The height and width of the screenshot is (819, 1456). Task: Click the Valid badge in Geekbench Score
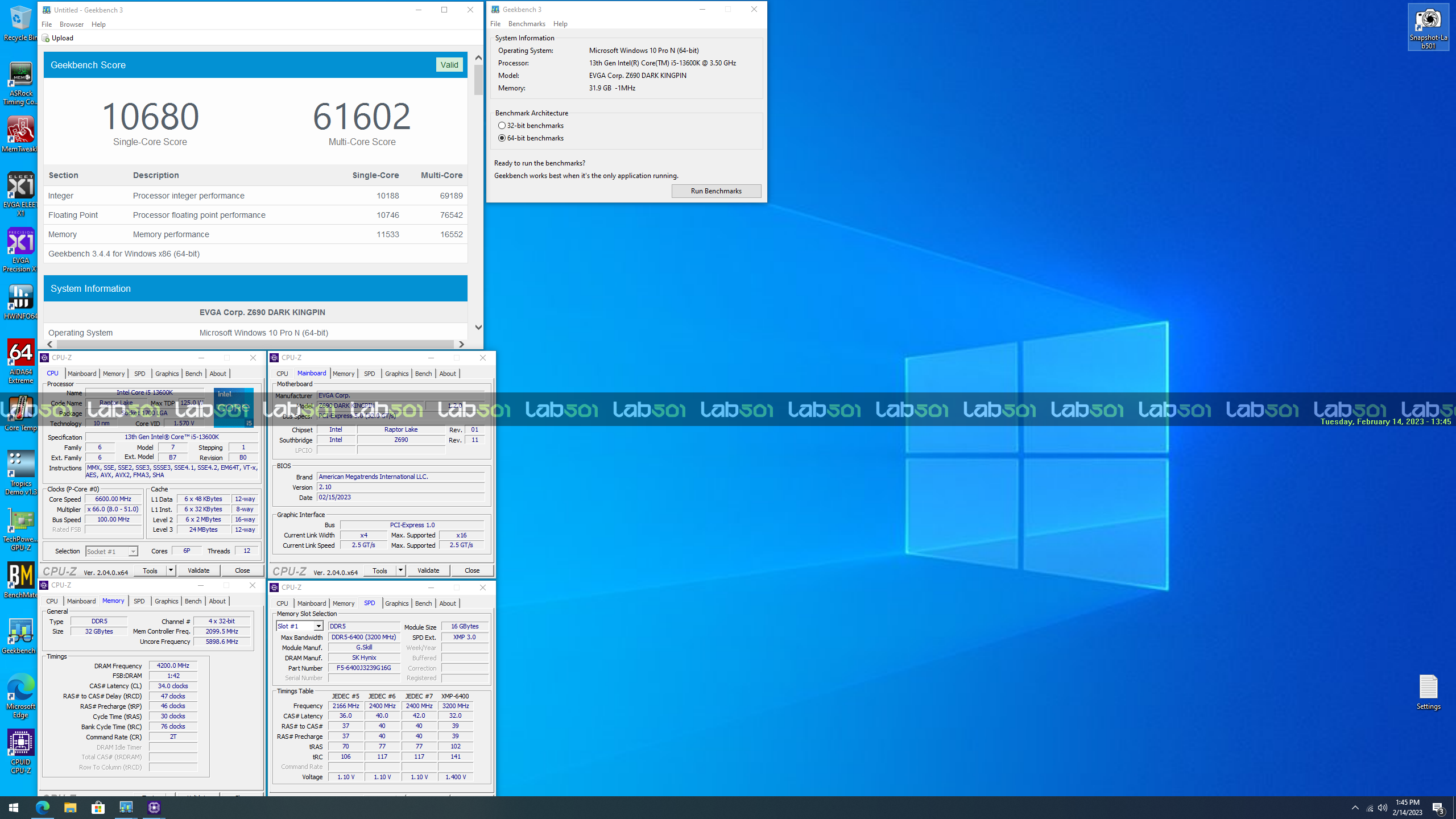(x=449, y=65)
